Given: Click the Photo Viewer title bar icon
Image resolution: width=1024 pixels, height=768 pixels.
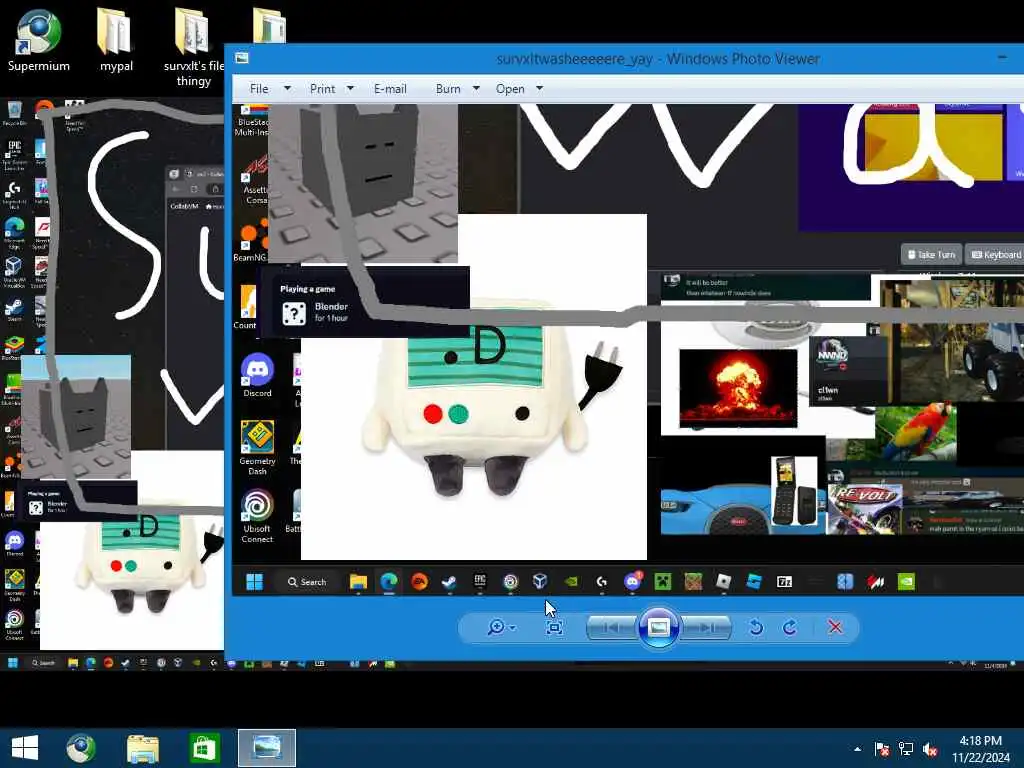Looking at the screenshot, I should point(242,58).
